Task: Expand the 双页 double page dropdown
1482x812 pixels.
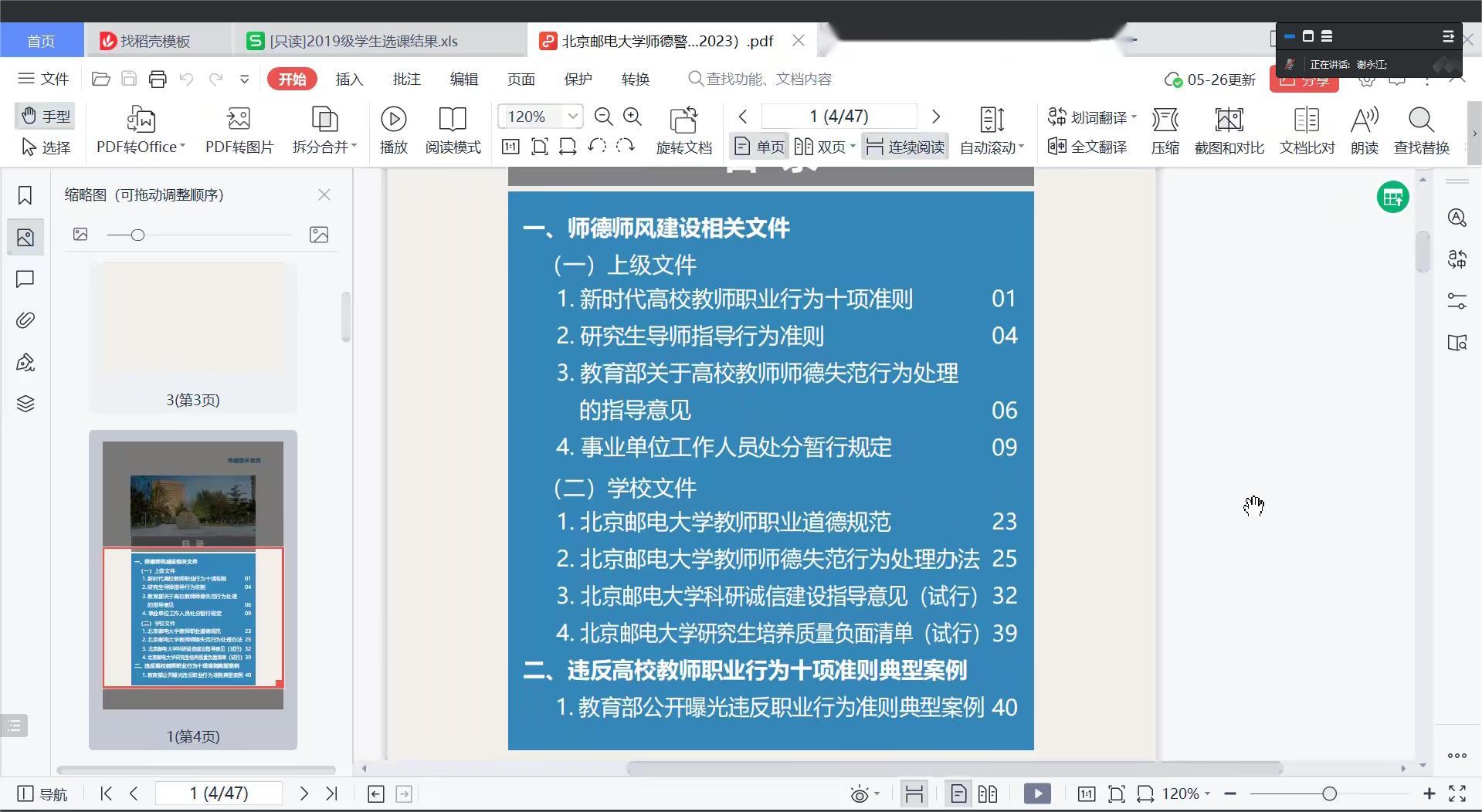Action: point(853,146)
